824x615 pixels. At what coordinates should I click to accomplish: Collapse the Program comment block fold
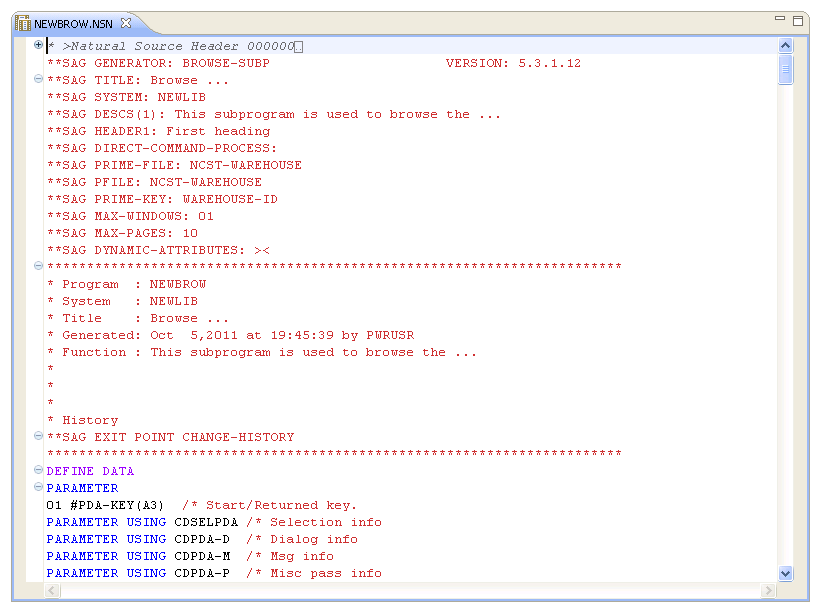coord(38,266)
